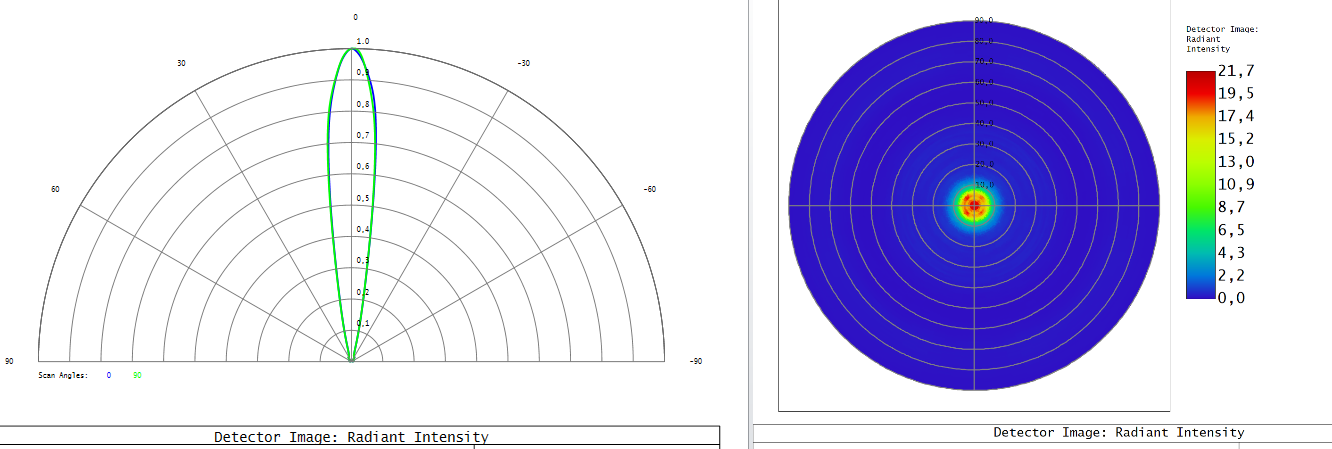Image resolution: width=1332 pixels, height=449 pixels.
Task: Click the green scan angle 90 value
Action: click(x=137, y=375)
